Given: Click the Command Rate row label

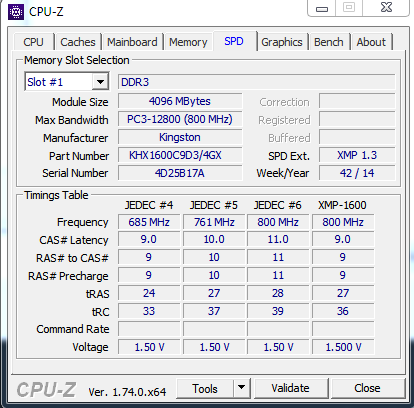Looking at the screenshot, I should coord(73,329).
